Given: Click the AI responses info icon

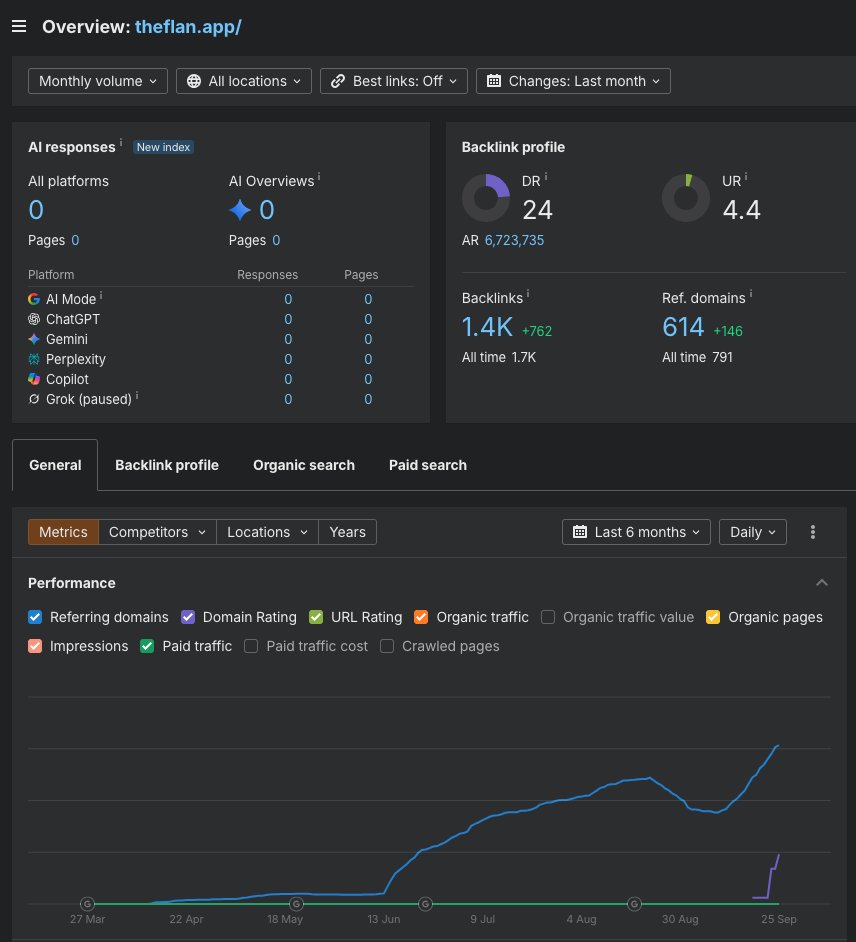Looking at the screenshot, I should click(x=121, y=142).
